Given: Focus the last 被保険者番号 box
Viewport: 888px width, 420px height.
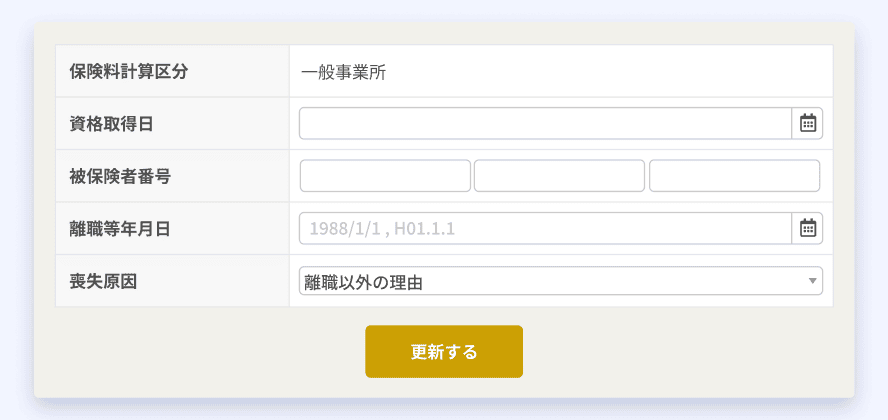Looking at the screenshot, I should click(735, 176).
